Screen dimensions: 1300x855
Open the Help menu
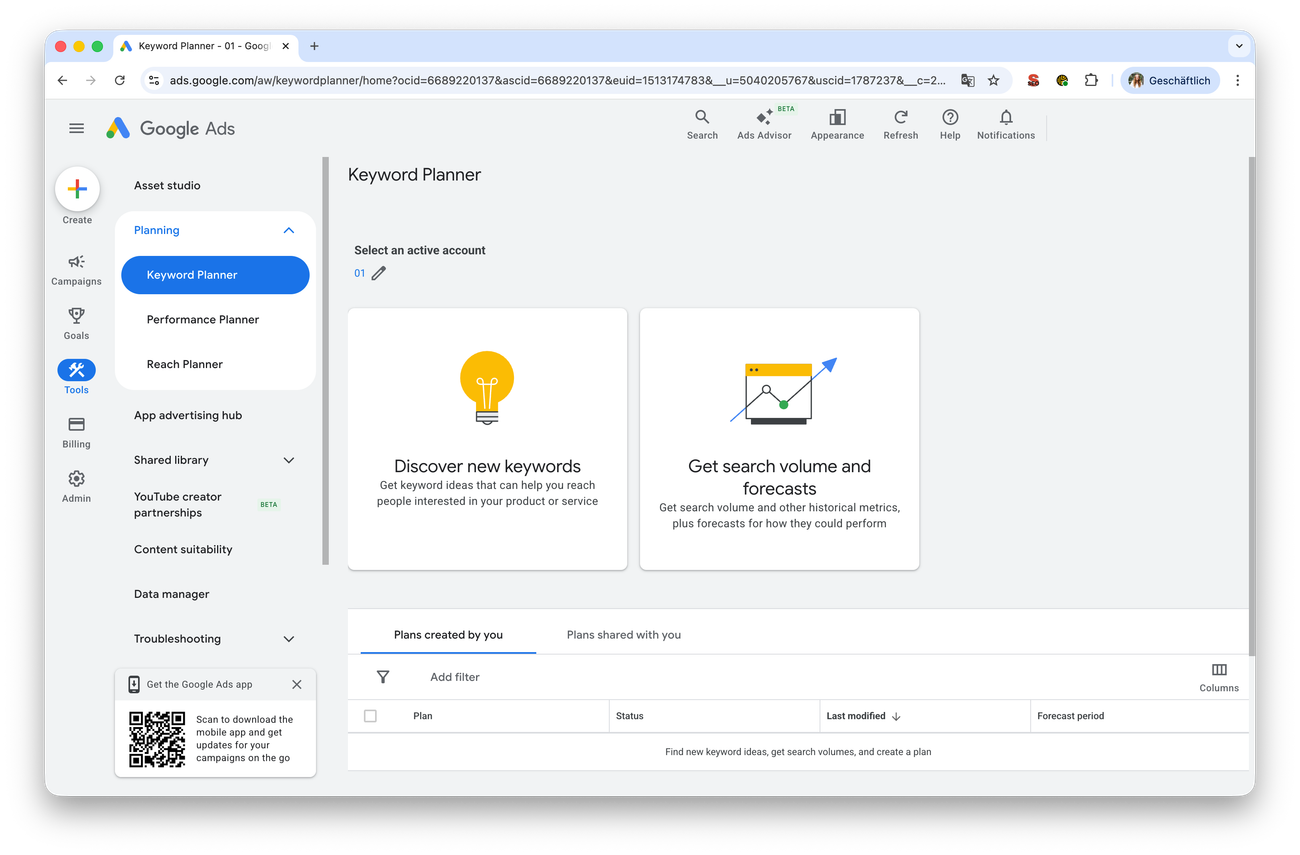(950, 125)
